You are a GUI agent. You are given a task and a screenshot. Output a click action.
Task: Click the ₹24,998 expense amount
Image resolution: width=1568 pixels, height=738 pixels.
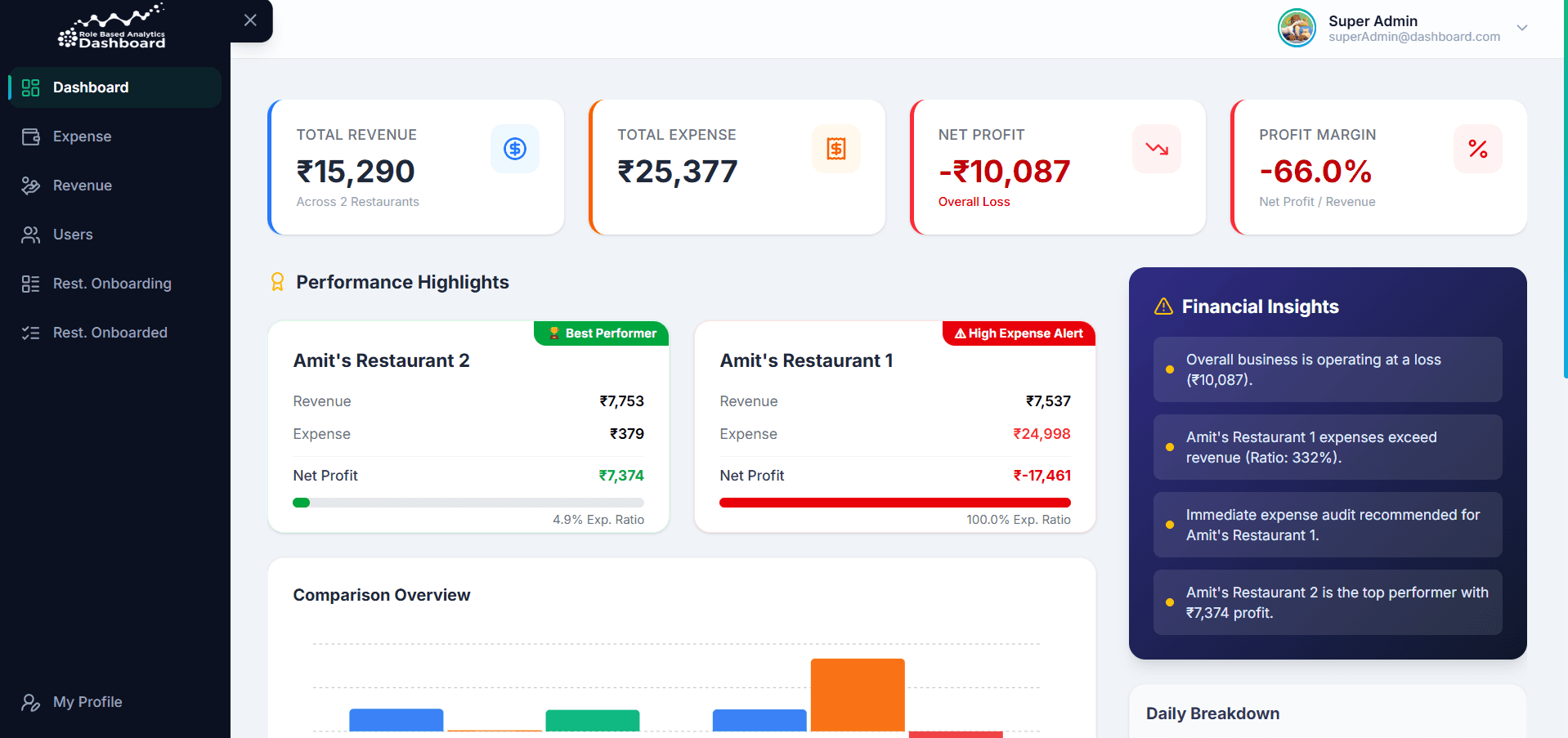(x=1042, y=434)
